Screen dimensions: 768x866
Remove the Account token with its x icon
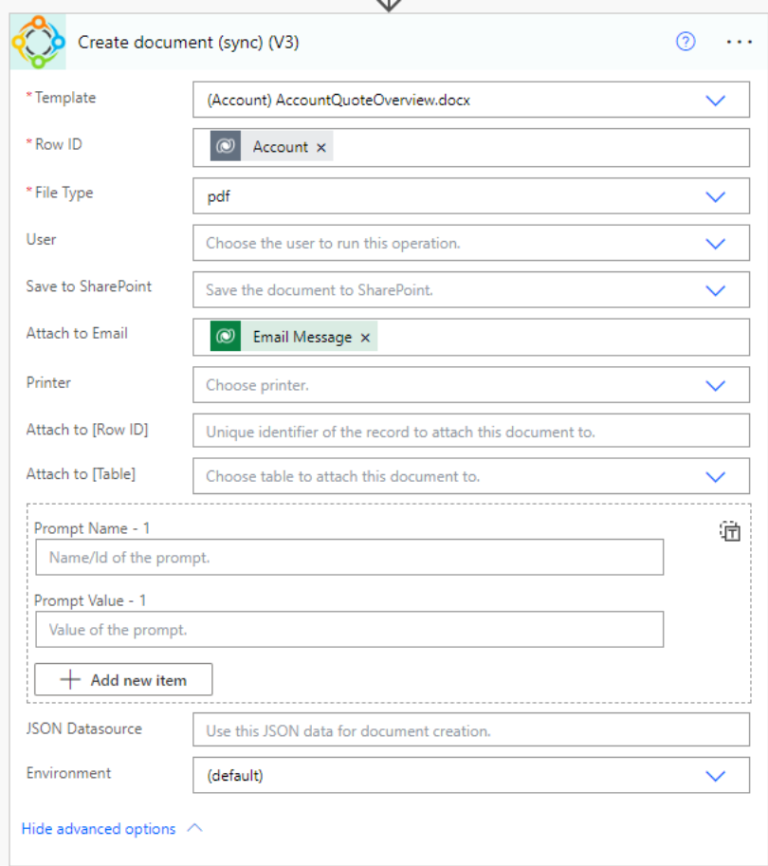(320, 147)
